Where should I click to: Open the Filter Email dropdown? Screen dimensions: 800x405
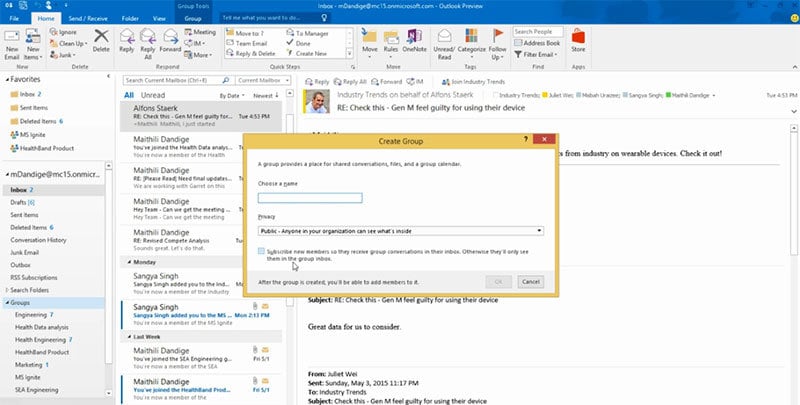(536, 54)
